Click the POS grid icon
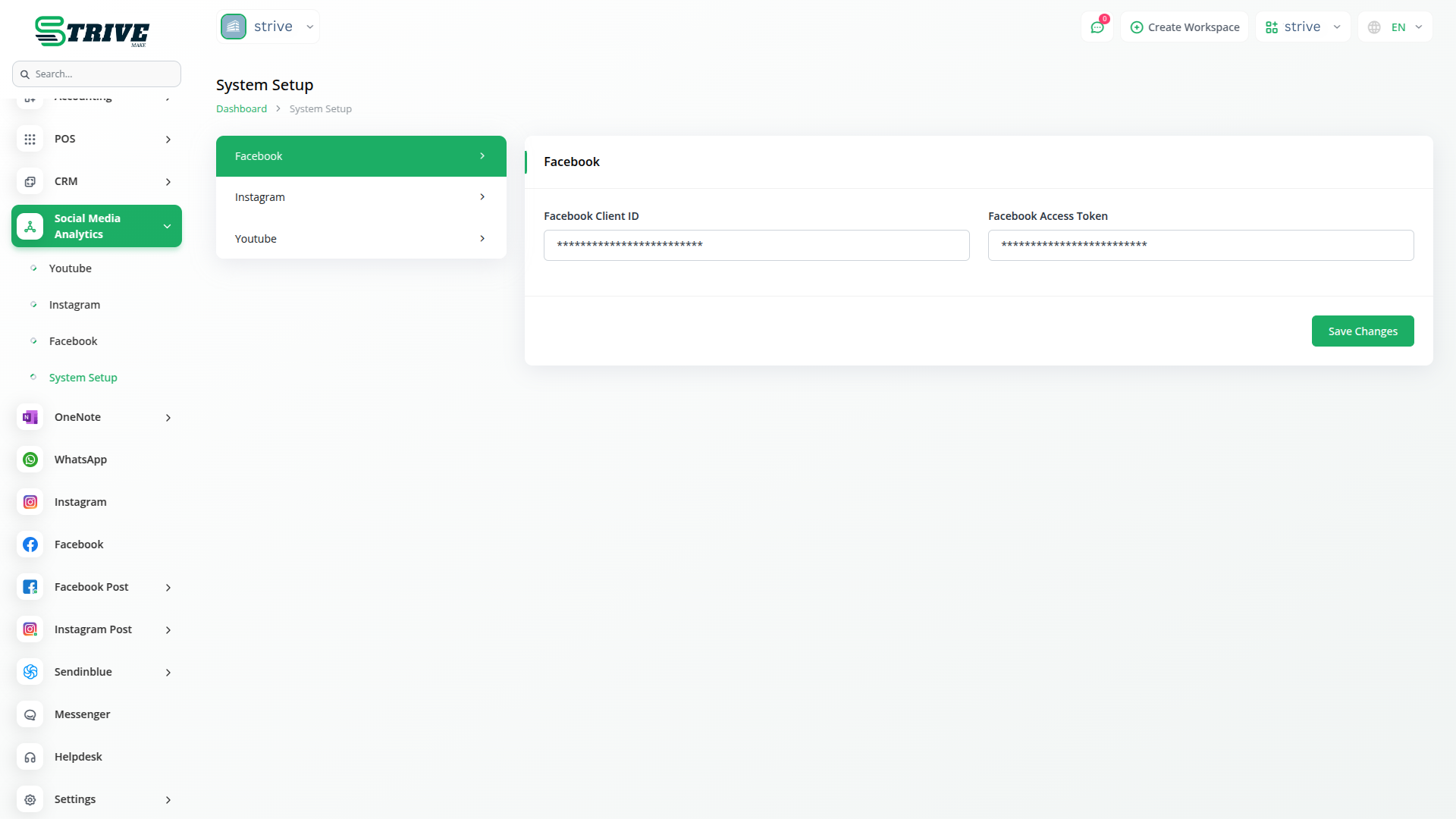This screenshot has height=819, width=1456. click(x=30, y=139)
